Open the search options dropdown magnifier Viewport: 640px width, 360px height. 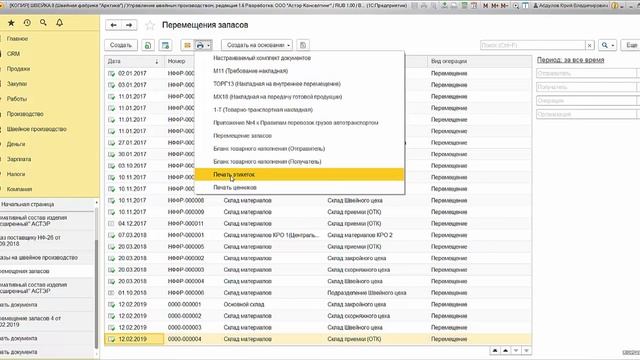[x=607, y=45]
